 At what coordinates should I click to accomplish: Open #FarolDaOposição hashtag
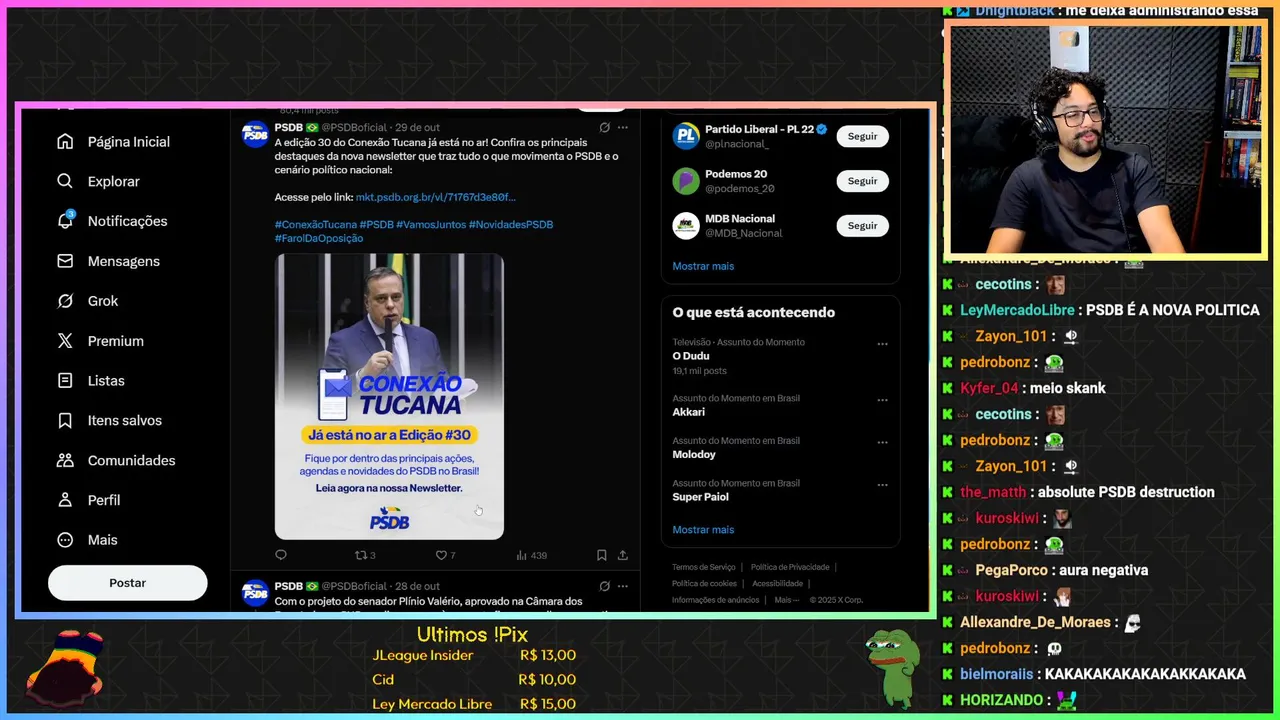(319, 239)
